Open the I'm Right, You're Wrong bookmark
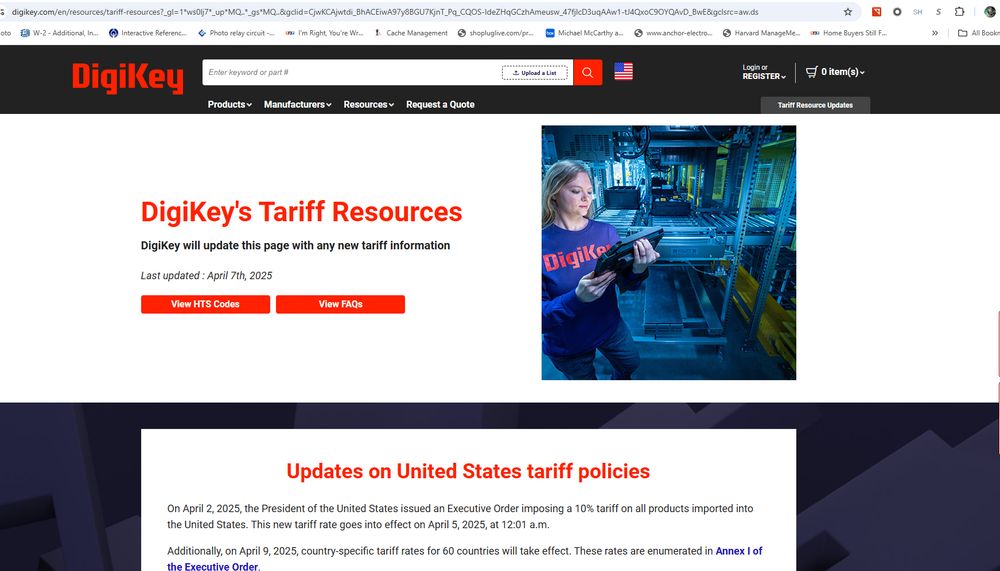Viewport: 1000px width, 571px height. coord(325,33)
